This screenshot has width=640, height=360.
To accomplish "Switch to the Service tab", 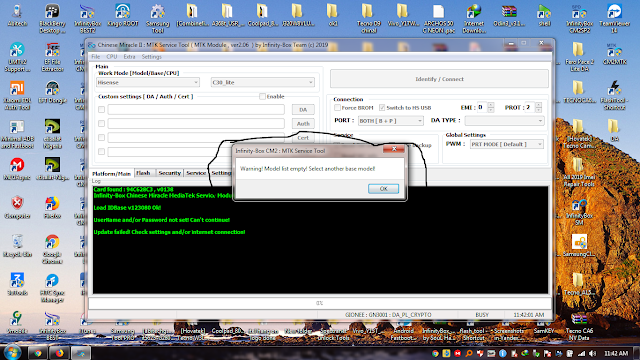I will [x=196, y=173].
